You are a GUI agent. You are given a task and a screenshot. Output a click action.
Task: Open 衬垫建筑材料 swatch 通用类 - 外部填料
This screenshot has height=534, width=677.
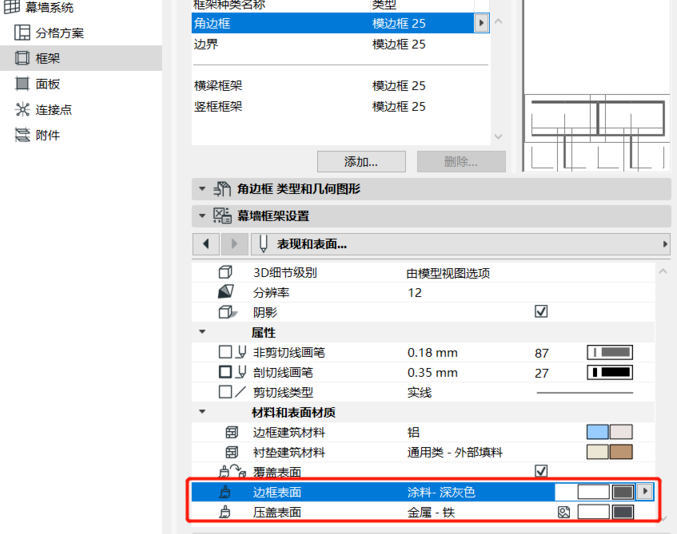610,452
